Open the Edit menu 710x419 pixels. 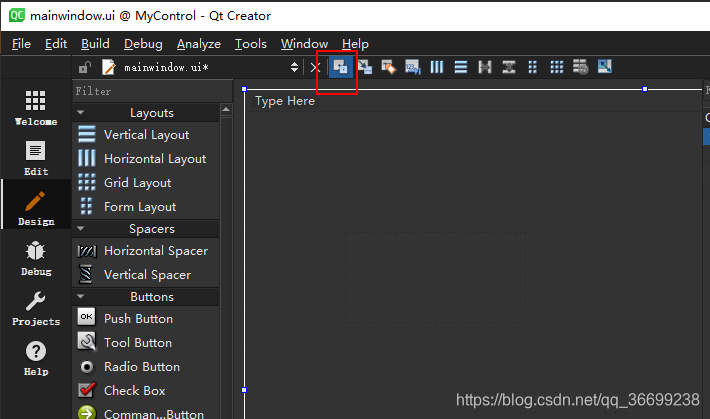point(56,44)
